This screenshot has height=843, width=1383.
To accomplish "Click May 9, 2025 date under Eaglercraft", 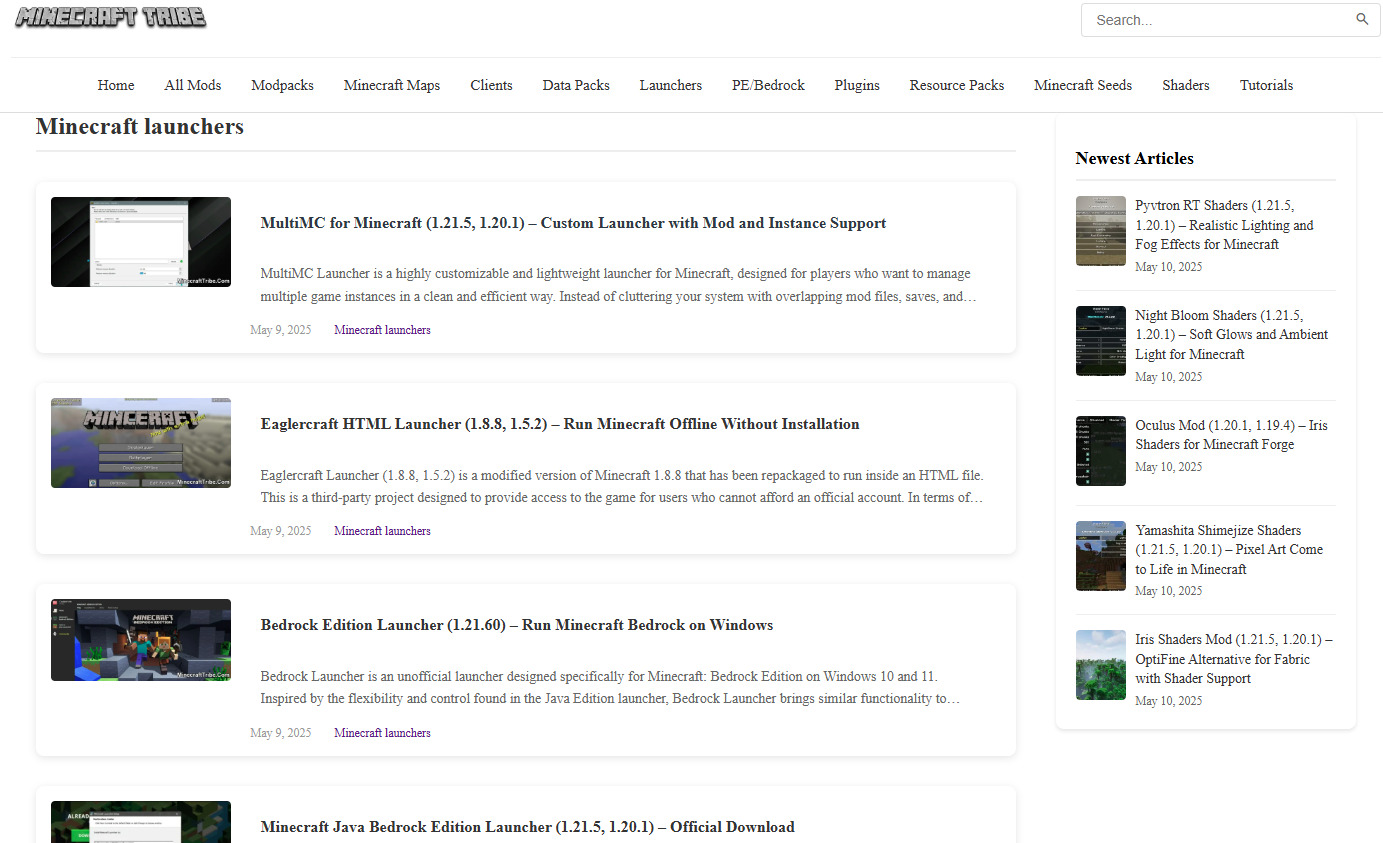I will [281, 531].
